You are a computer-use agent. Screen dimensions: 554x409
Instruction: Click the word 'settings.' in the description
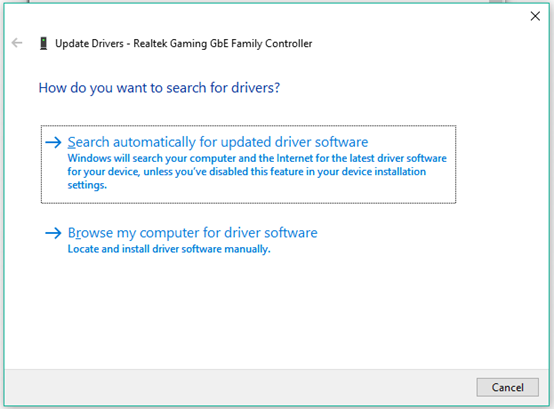click(87, 185)
